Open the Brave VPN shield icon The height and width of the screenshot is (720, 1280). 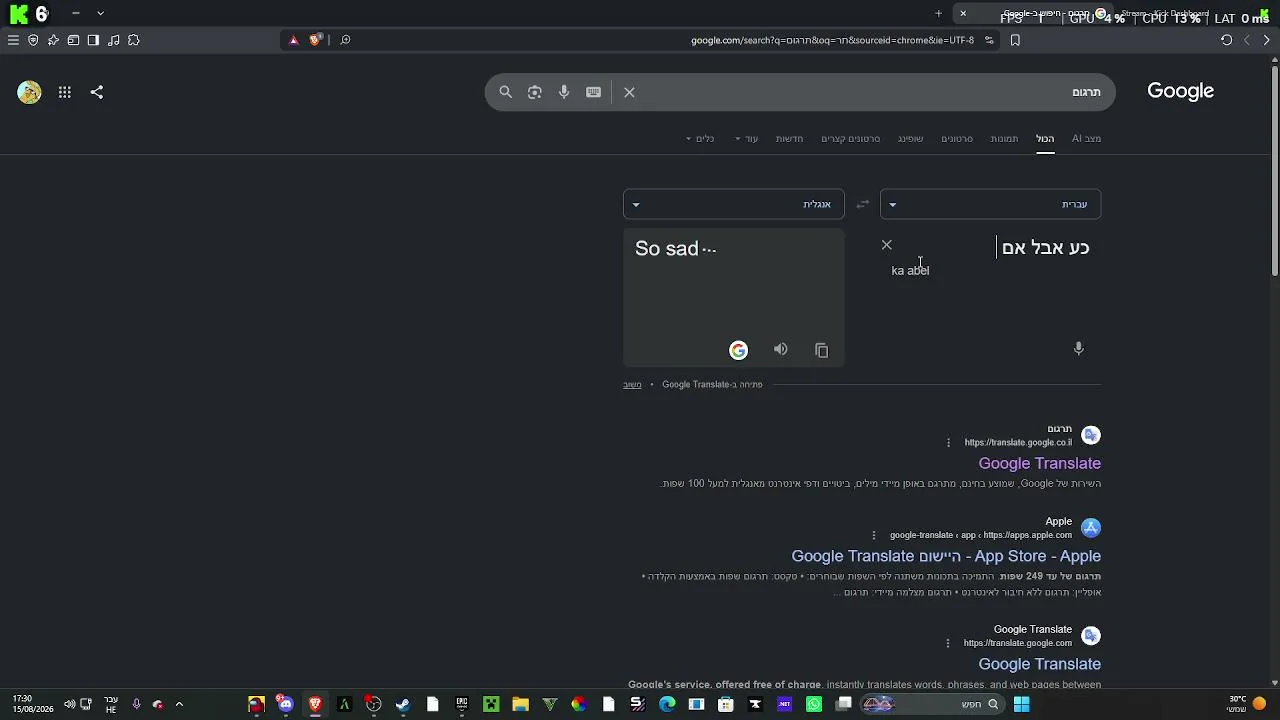point(33,40)
